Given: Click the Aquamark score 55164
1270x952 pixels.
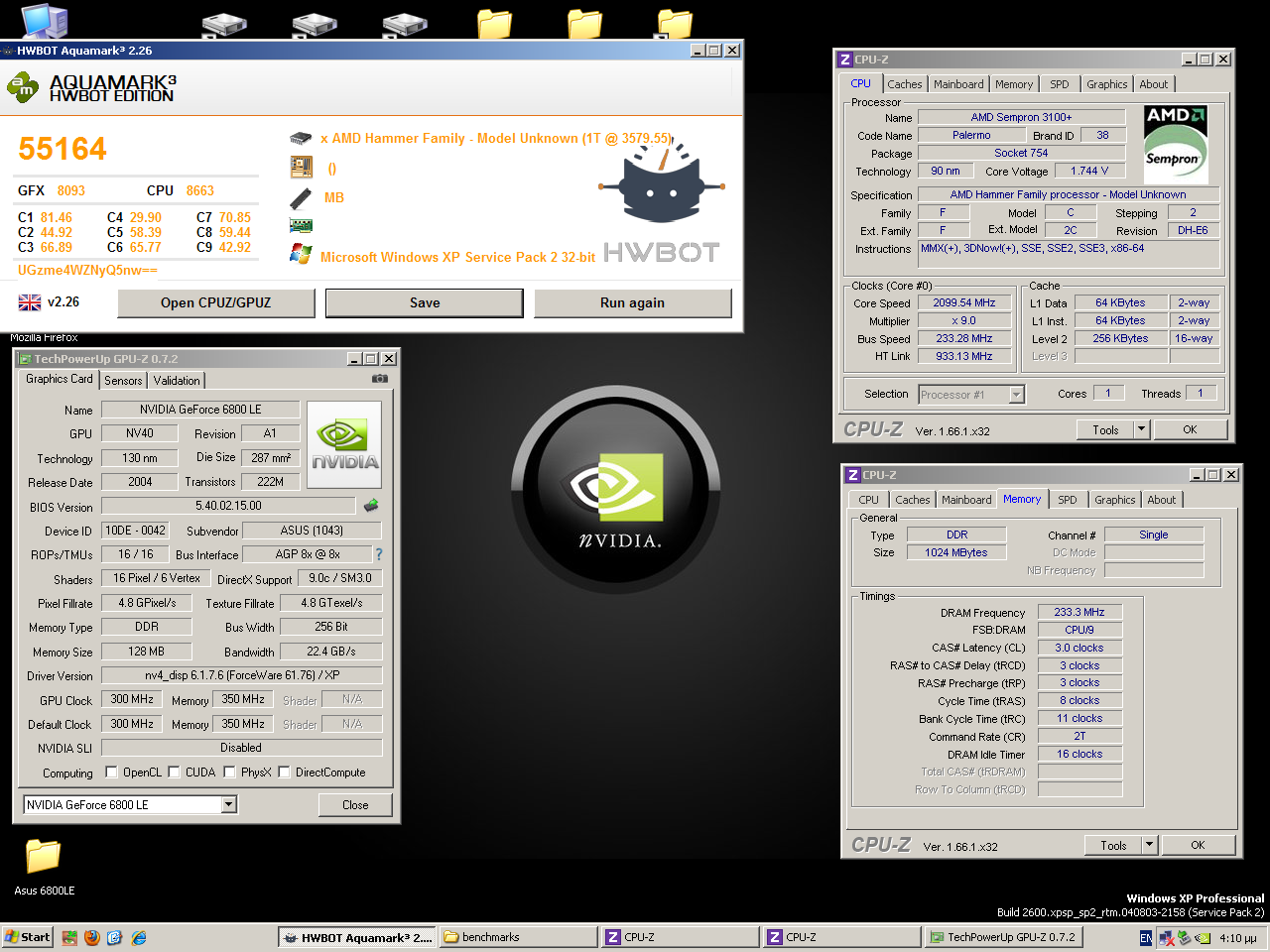Looking at the screenshot, I should [x=63, y=149].
